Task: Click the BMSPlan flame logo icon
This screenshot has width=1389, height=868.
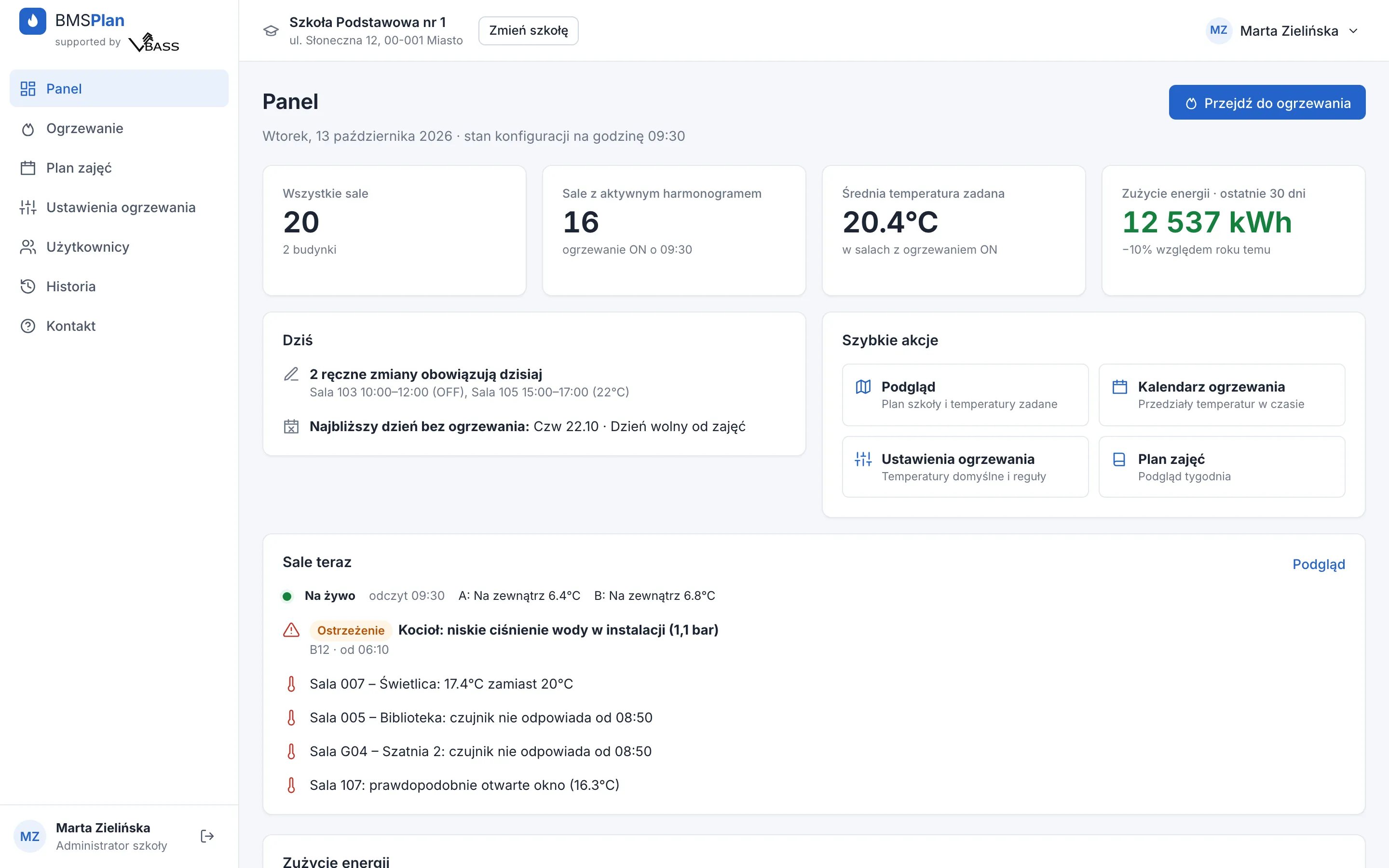Action: 33,21
